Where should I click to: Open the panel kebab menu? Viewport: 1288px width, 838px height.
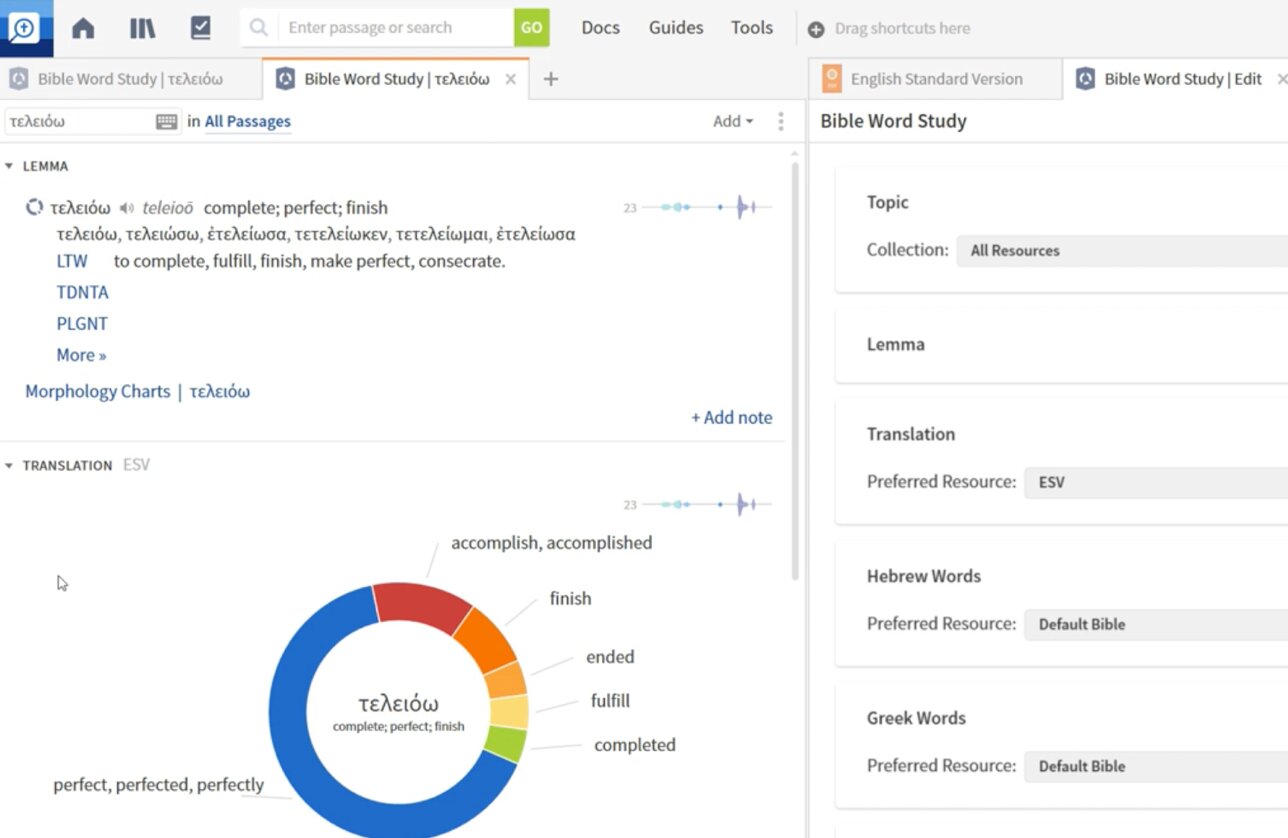pyautogui.click(x=781, y=122)
